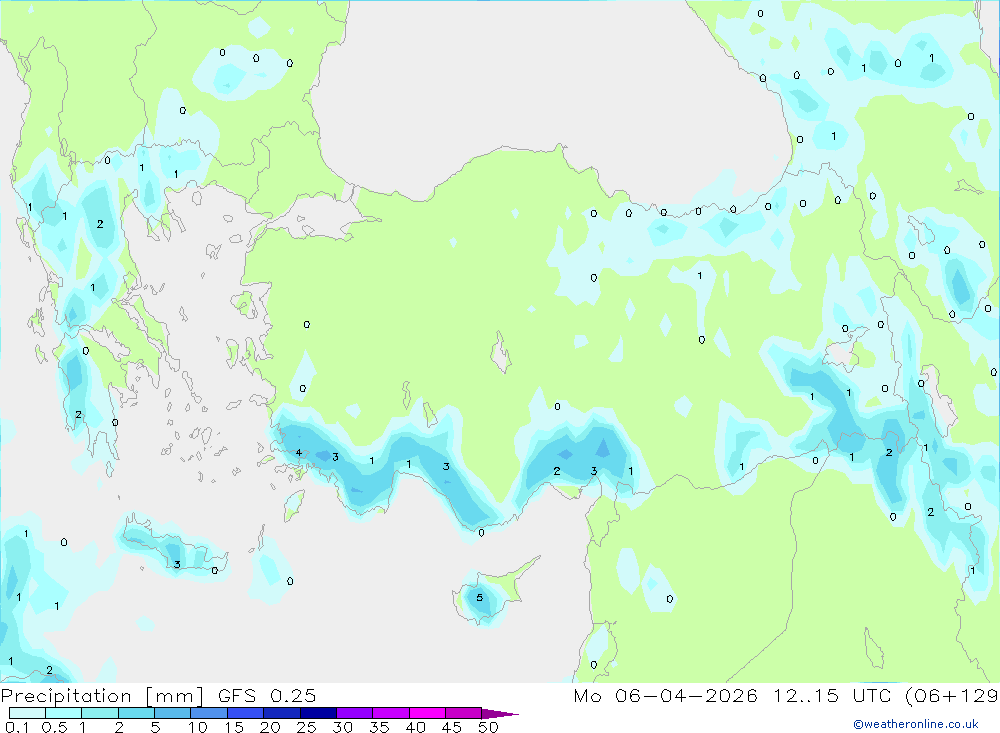Open the weatheronline.co.uk copyright link

click(x=916, y=724)
